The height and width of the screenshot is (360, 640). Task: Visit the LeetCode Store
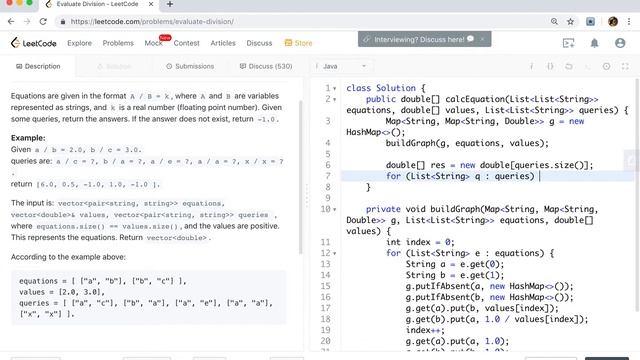pyautogui.click(x=298, y=43)
